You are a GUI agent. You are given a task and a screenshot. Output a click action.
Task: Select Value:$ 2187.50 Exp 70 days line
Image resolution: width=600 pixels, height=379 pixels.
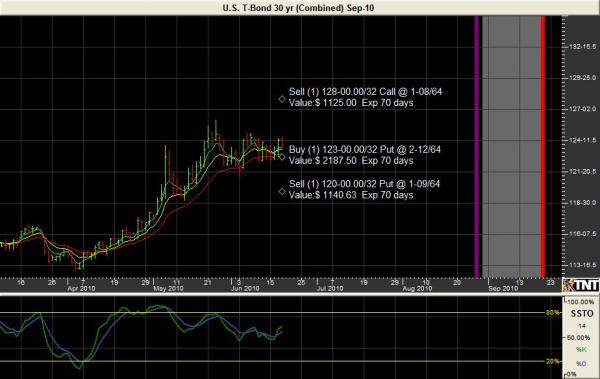click(351, 160)
